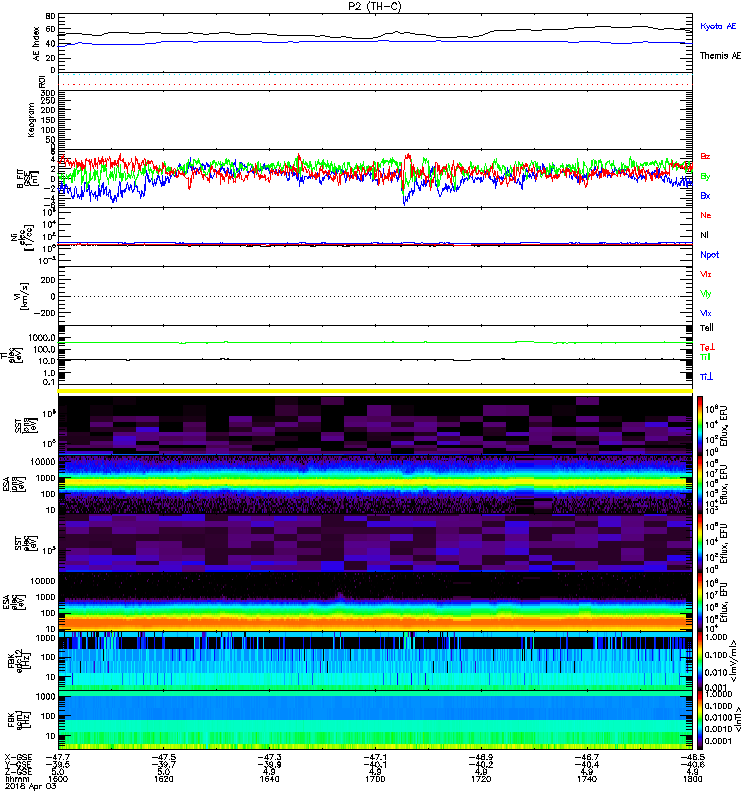Select the Themis AE legend label
Image resolution: width=750 pixels, height=800 pixels.
720,56
